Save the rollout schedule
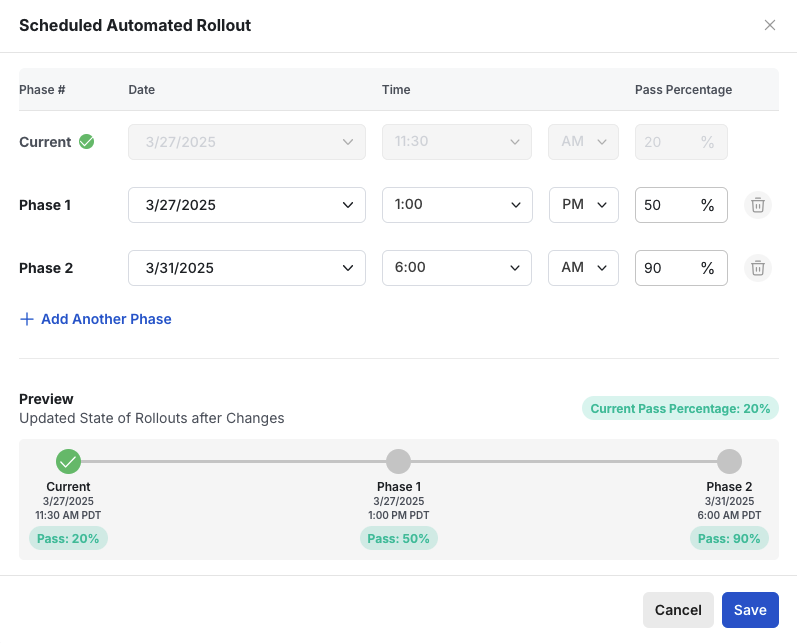Image resolution: width=797 pixels, height=643 pixels. (750, 609)
